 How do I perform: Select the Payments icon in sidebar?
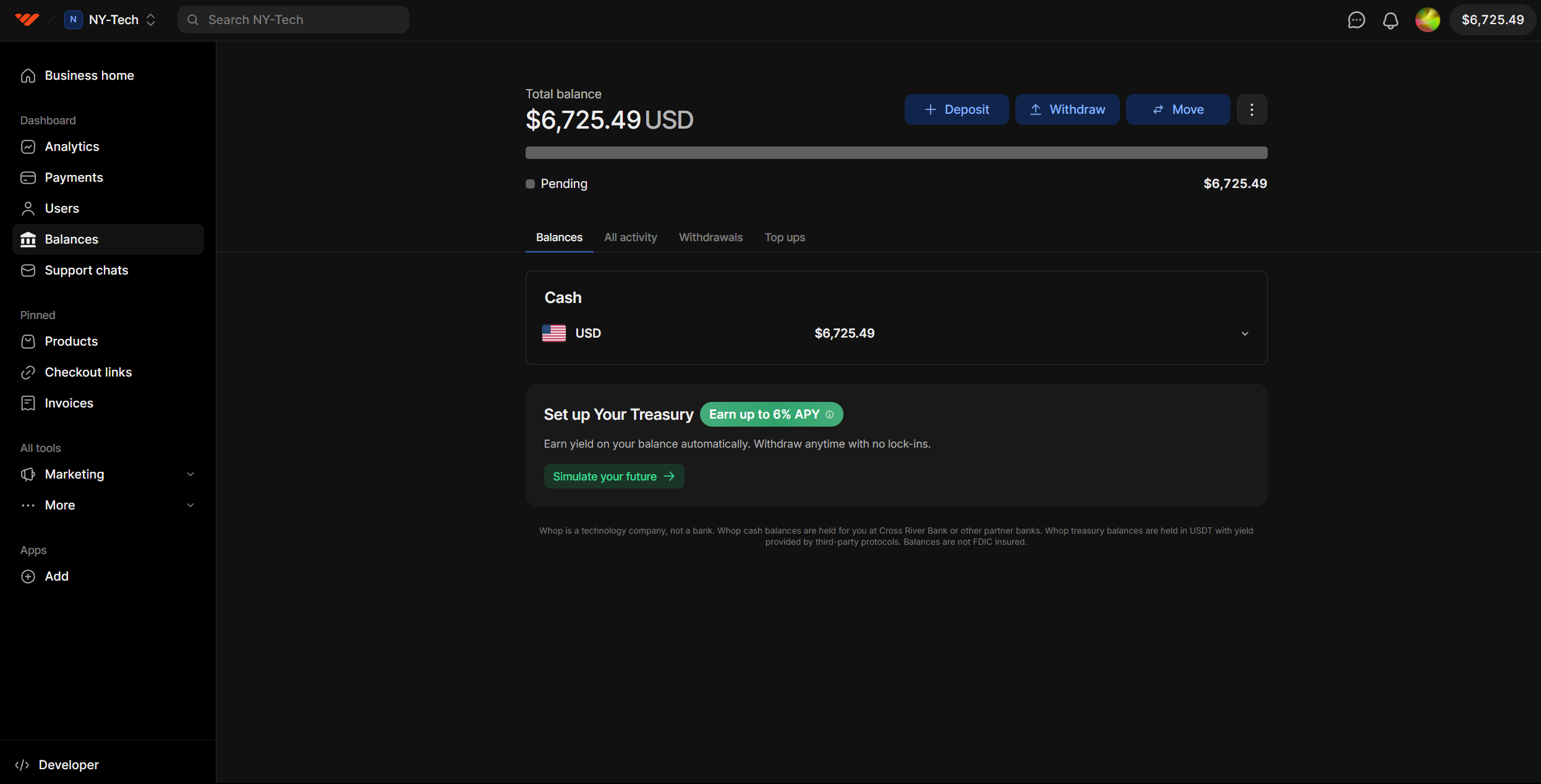click(x=28, y=177)
